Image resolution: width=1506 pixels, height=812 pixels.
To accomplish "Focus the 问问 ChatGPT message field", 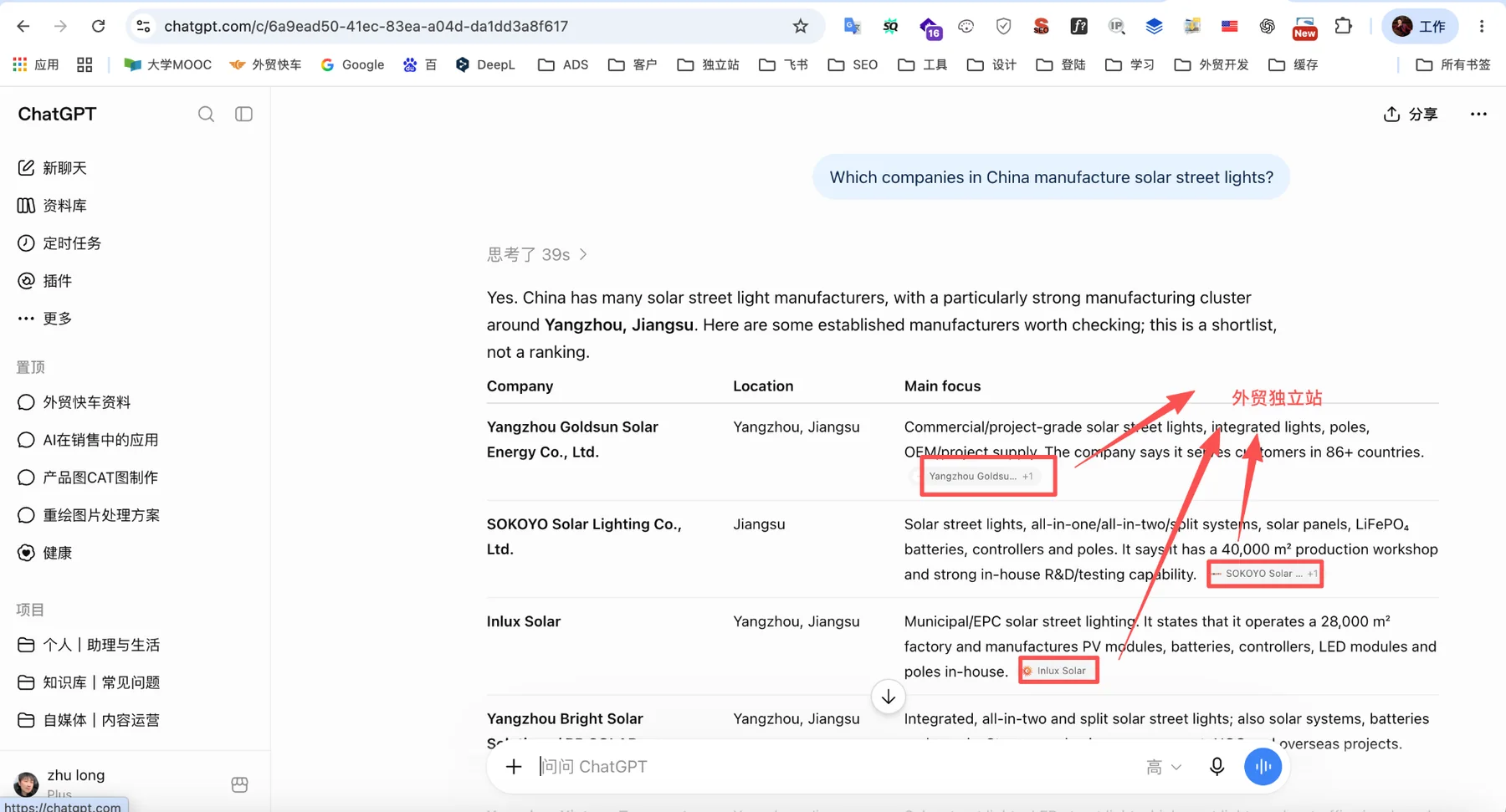I will 837,767.
